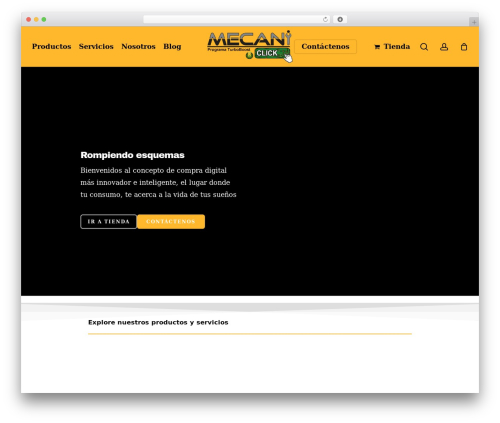The width and height of the screenshot is (500, 423).
Task: Click the Contáctenos header button
Action: 325,46
